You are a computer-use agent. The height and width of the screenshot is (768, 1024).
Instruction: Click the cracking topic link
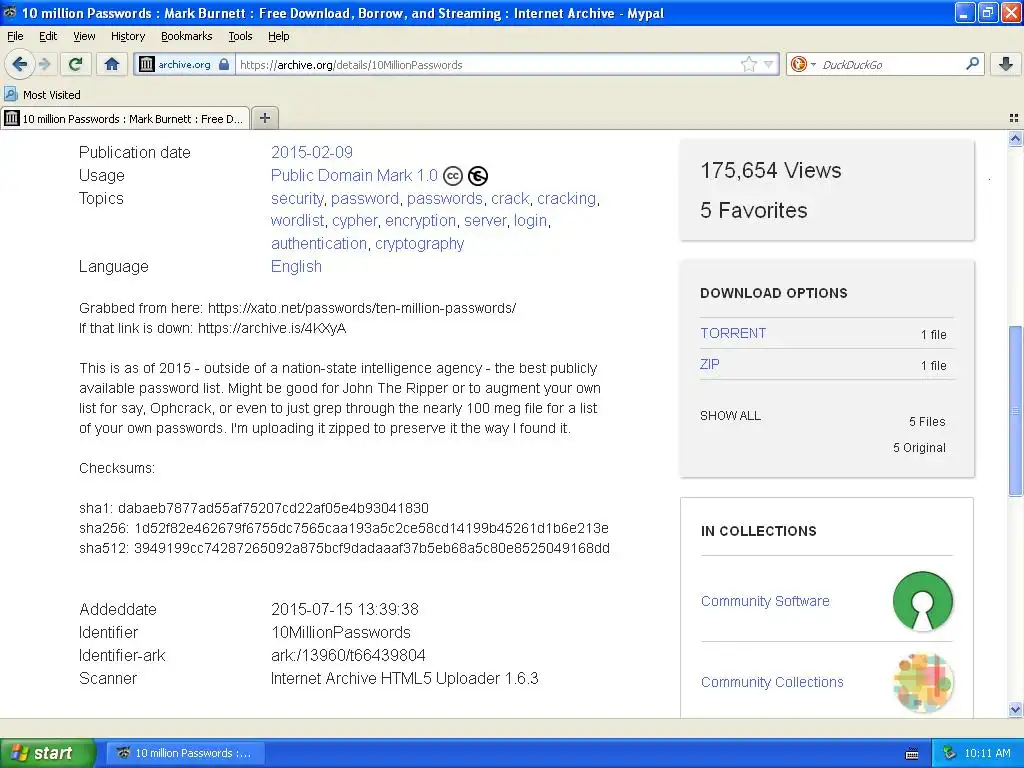pos(566,198)
